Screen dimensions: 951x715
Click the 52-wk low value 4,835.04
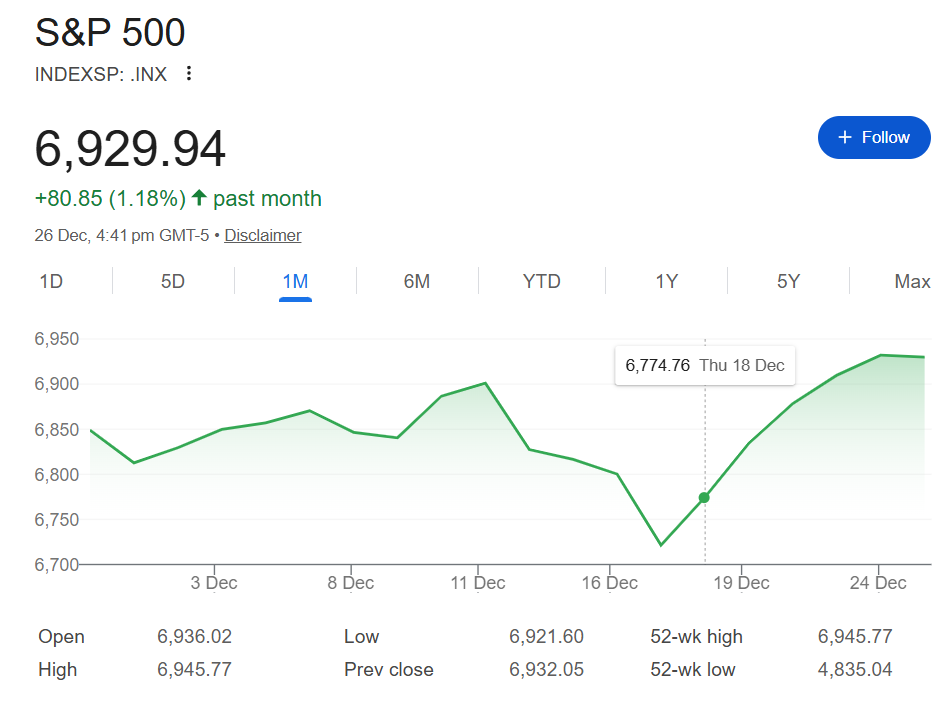(x=854, y=669)
